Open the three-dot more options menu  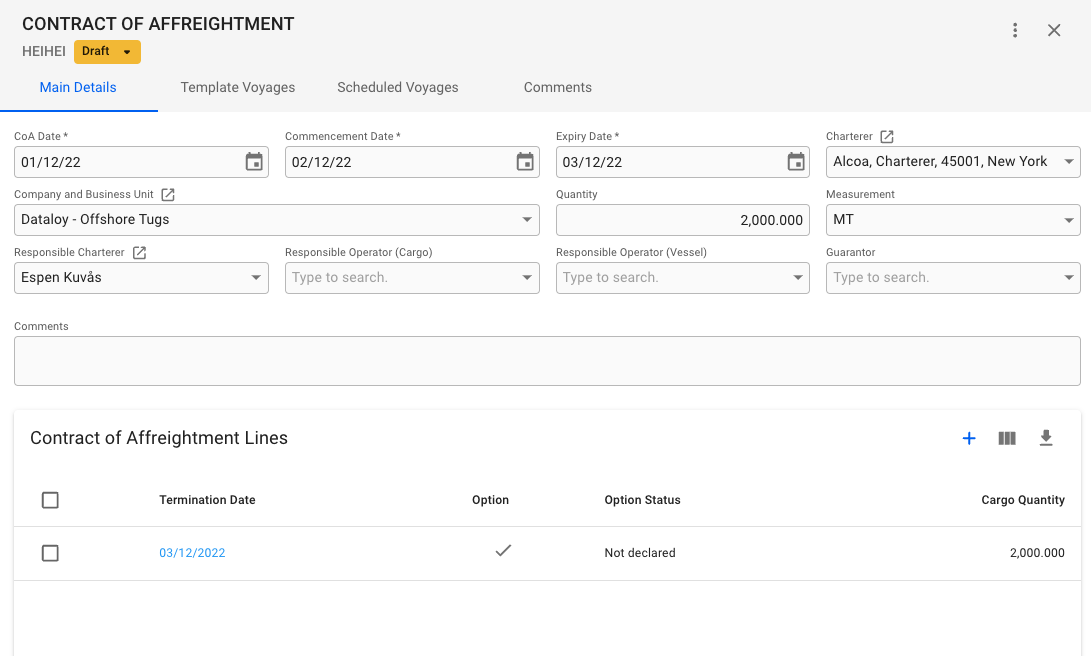(1015, 30)
